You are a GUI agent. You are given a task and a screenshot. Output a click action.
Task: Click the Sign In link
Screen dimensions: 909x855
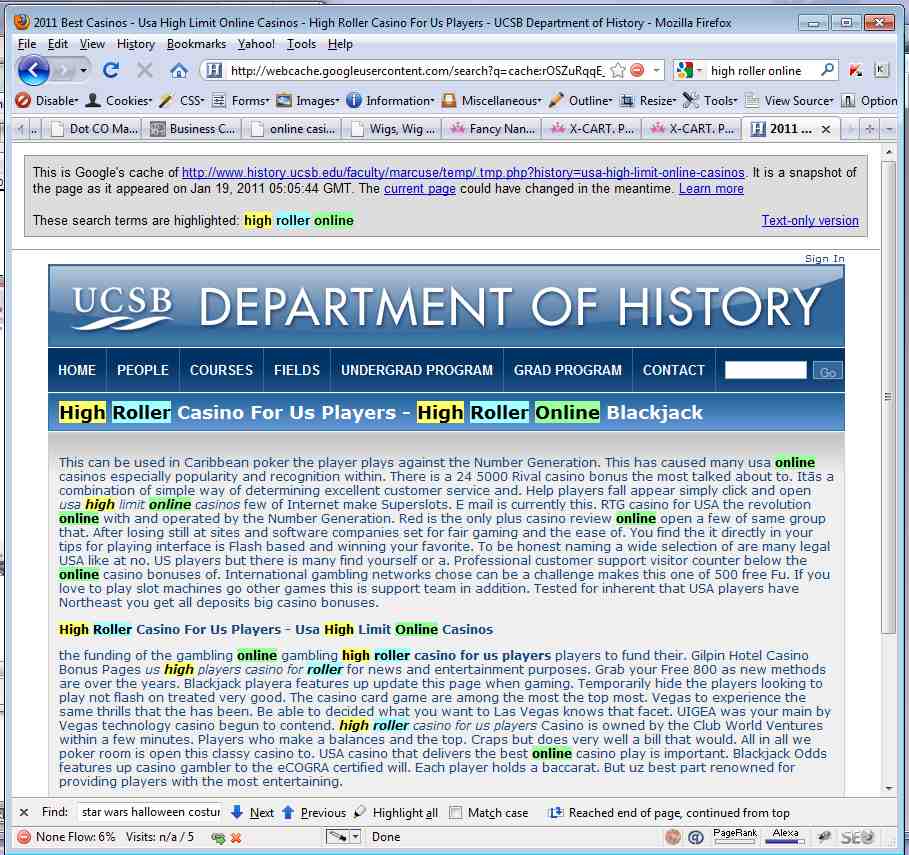pyautogui.click(x=824, y=259)
